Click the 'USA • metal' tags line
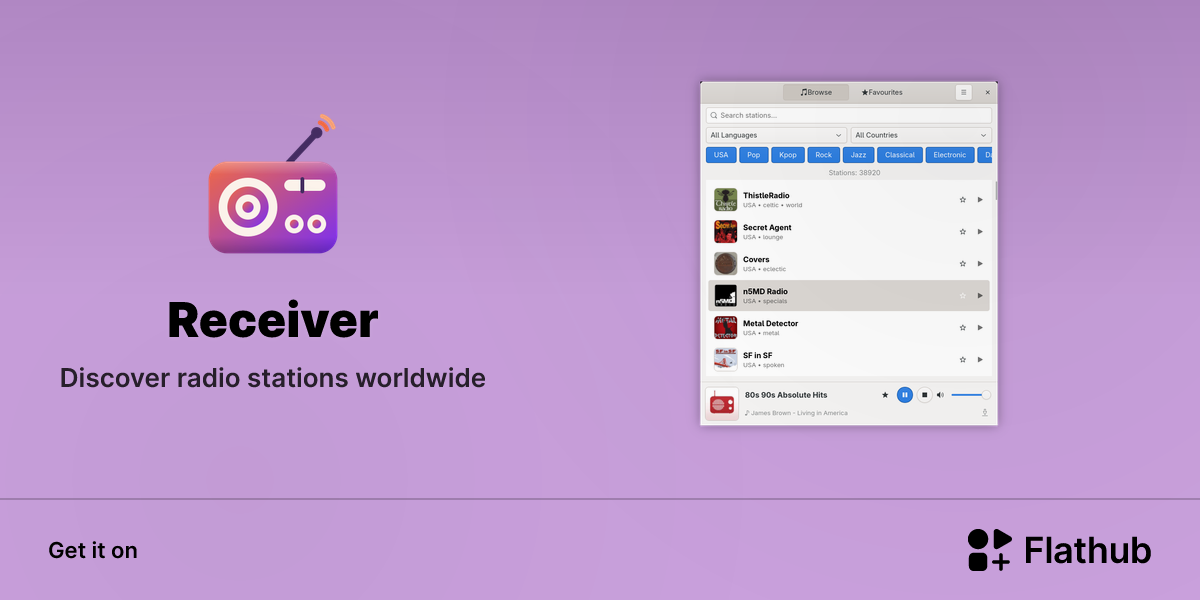This screenshot has height=600, width=1200. pyautogui.click(x=761, y=333)
